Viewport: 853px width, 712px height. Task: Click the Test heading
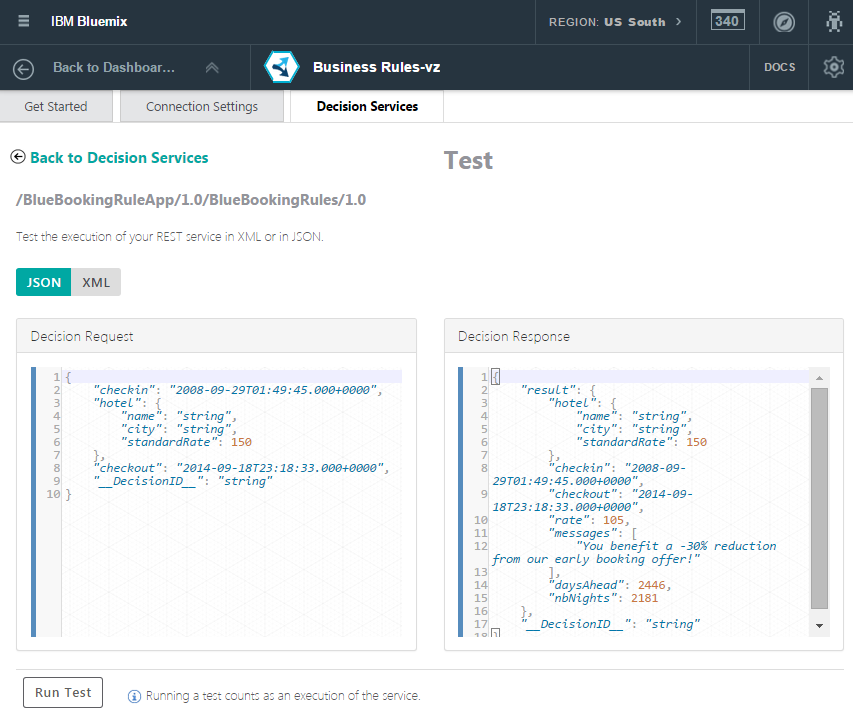tap(468, 160)
